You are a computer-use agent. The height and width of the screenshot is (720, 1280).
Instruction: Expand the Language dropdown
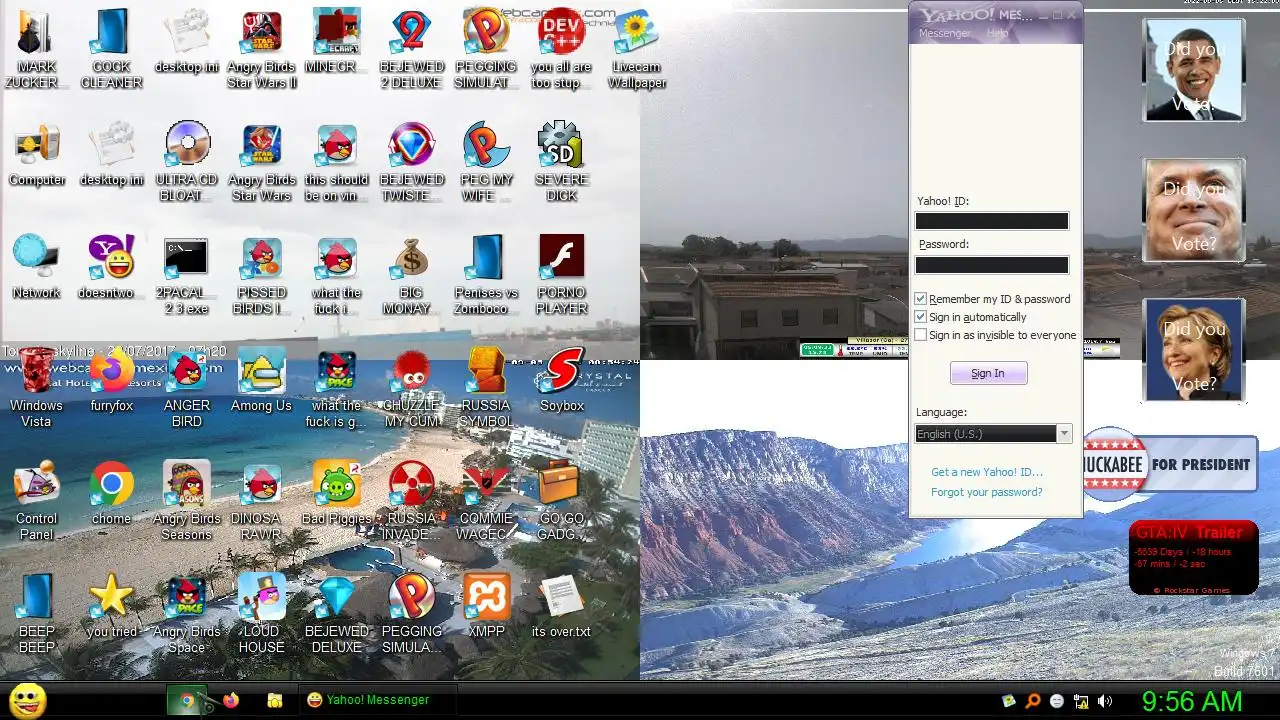coord(1064,434)
